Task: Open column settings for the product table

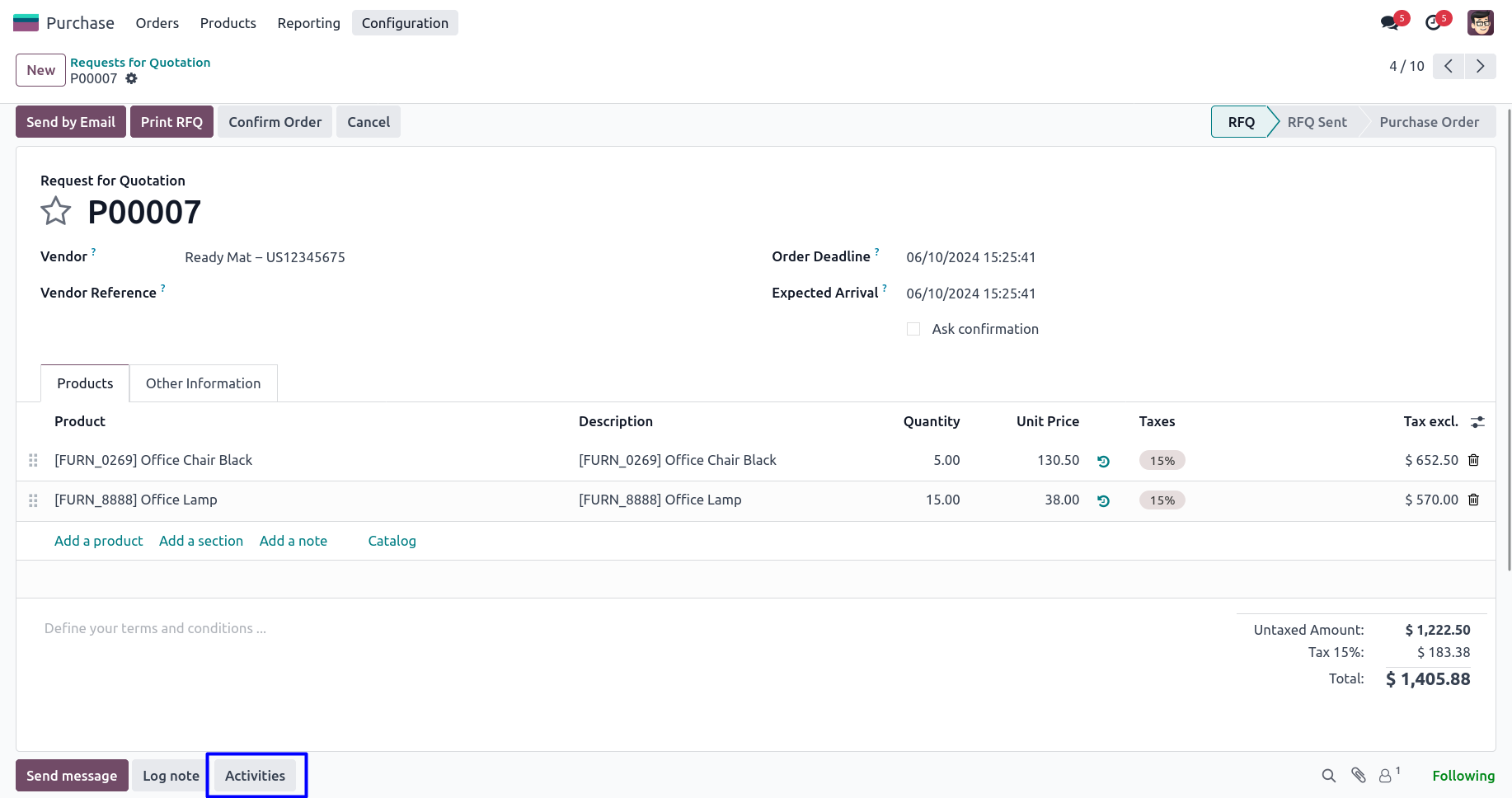Action: point(1477,422)
